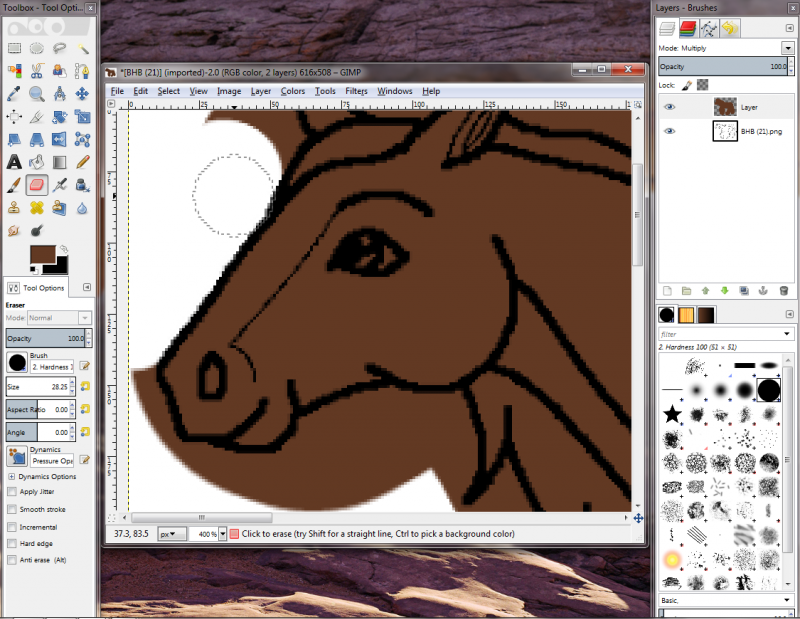Open the brush filter dropdown arrow
The image size is (800, 619).
pos(787,334)
